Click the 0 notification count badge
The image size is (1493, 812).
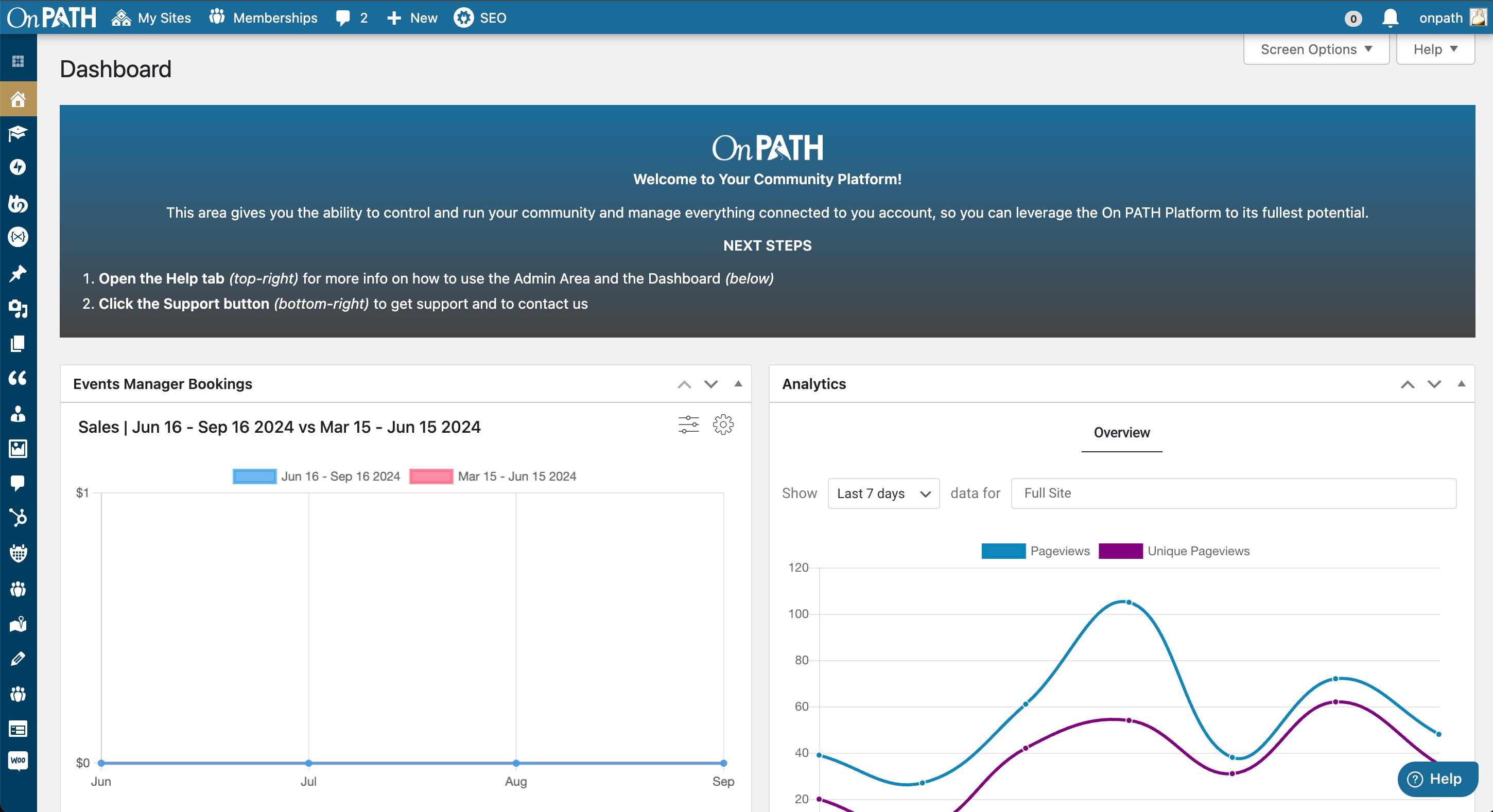click(1353, 19)
